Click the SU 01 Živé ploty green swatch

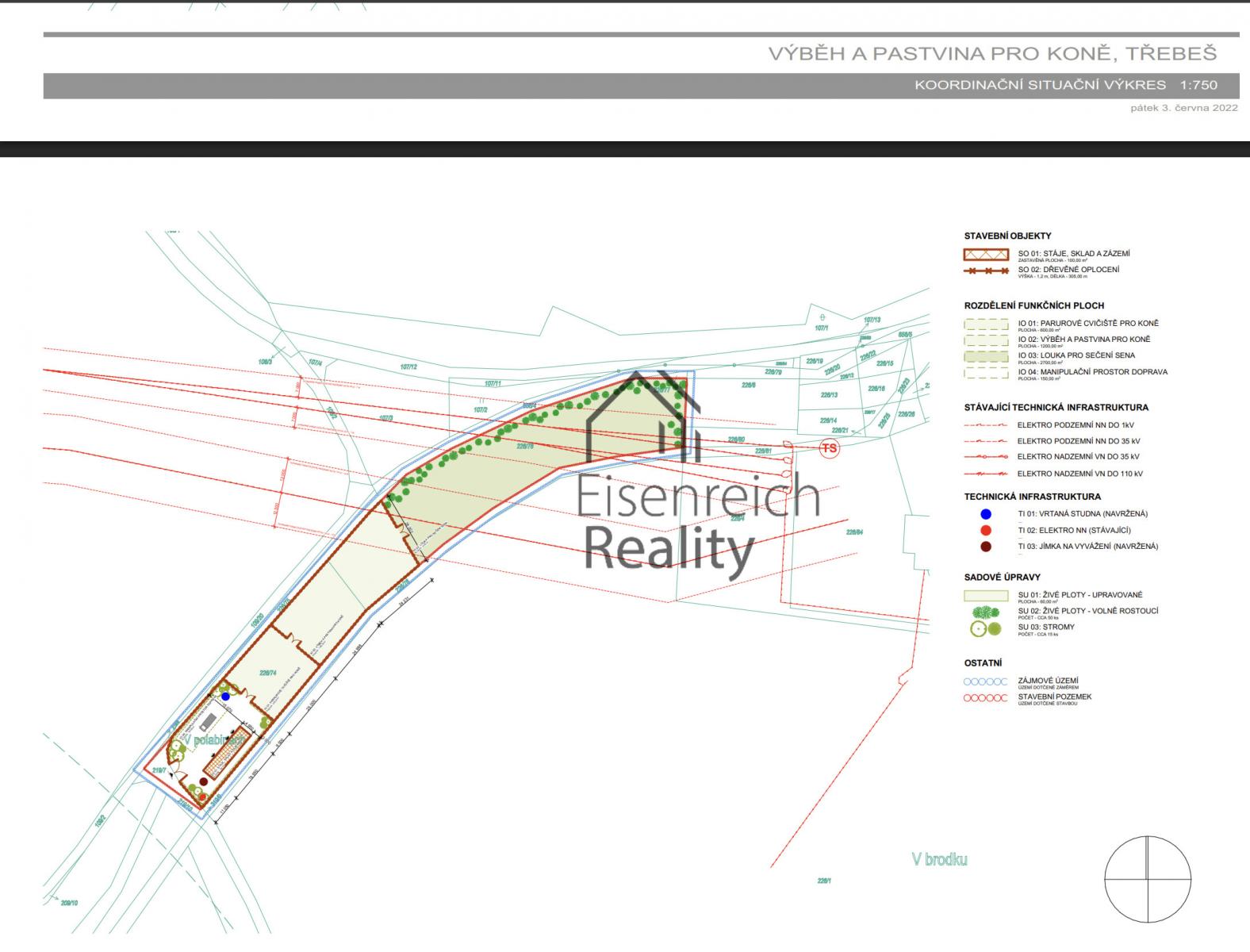tap(985, 595)
